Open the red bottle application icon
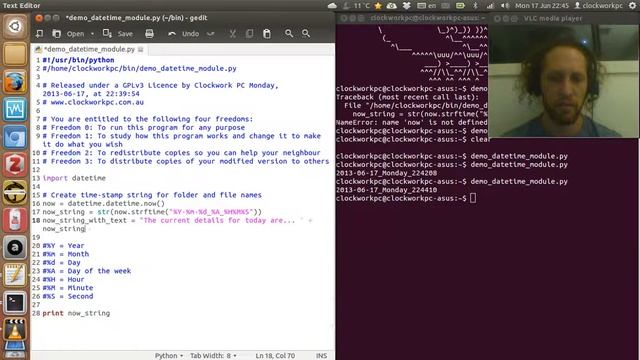640x360 pixels. [x=15, y=220]
